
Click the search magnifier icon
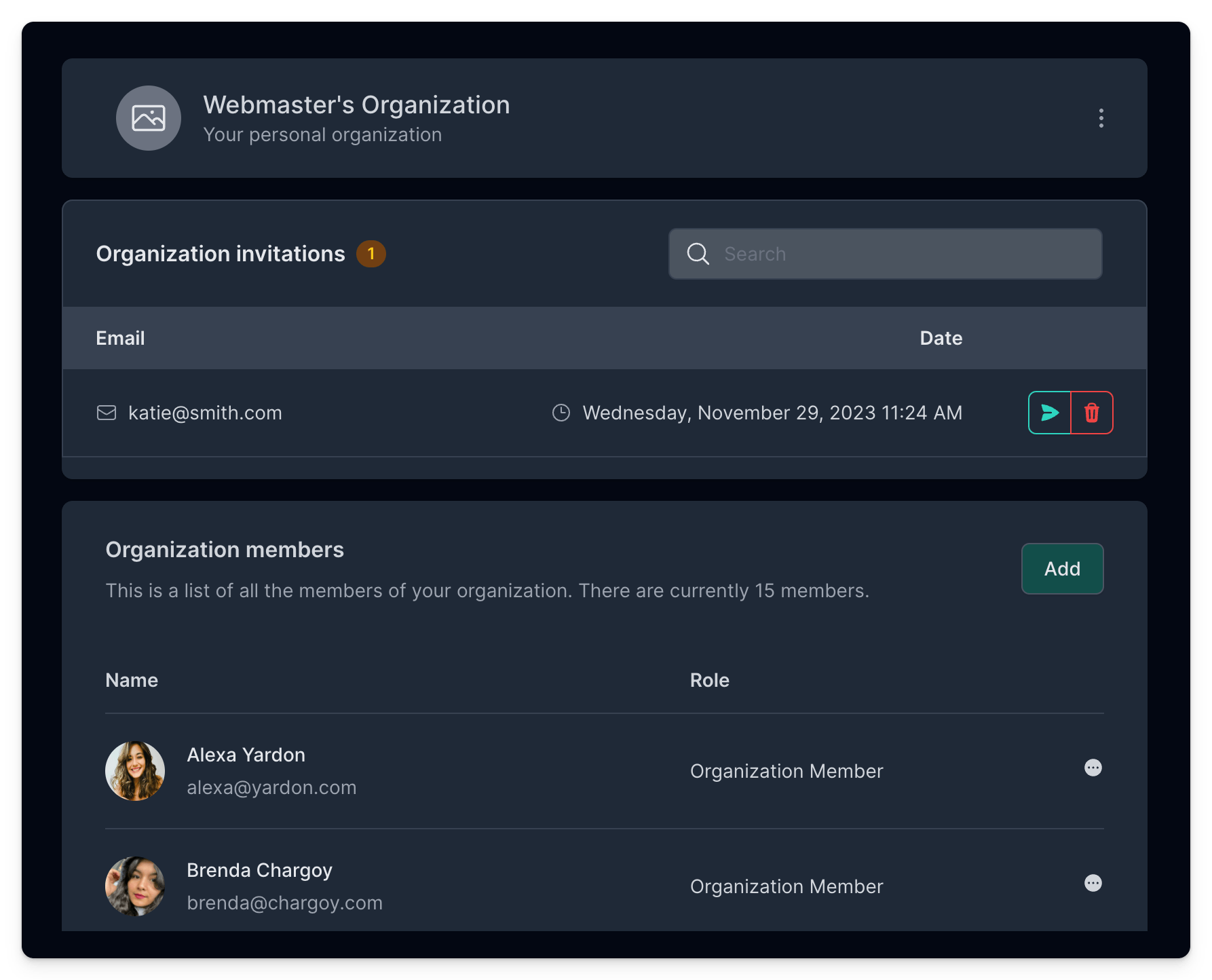pyautogui.click(x=698, y=254)
